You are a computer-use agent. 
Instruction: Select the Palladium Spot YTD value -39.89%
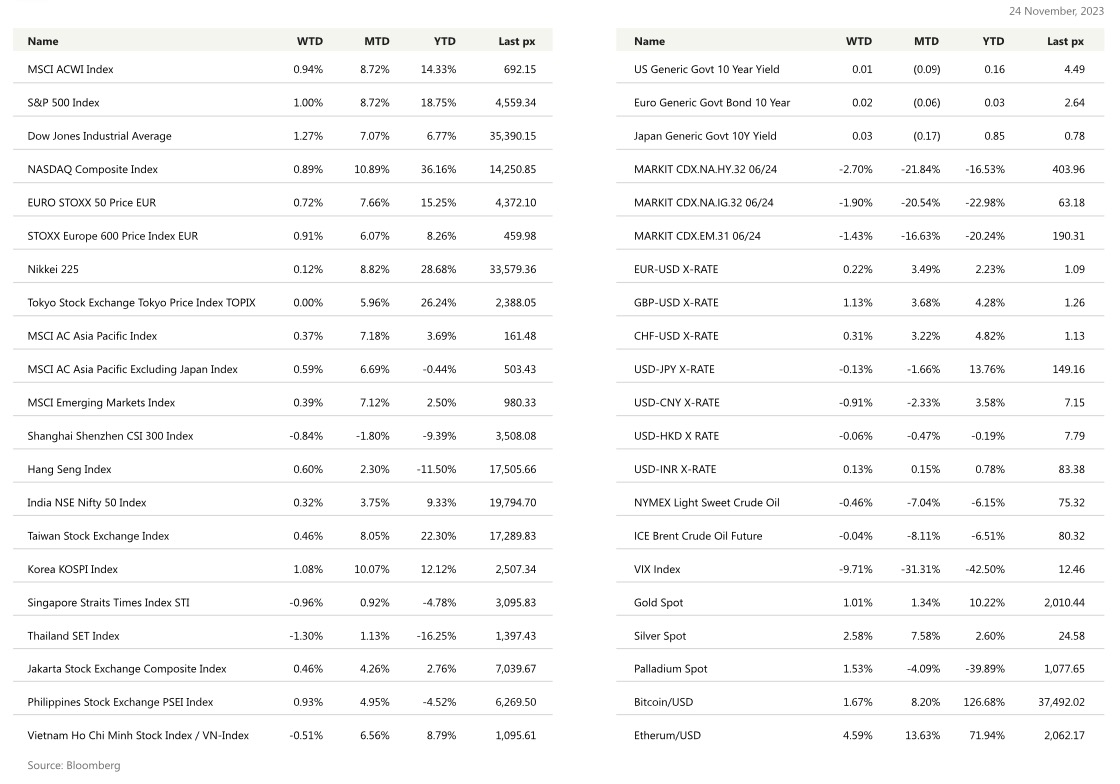[984, 669]
